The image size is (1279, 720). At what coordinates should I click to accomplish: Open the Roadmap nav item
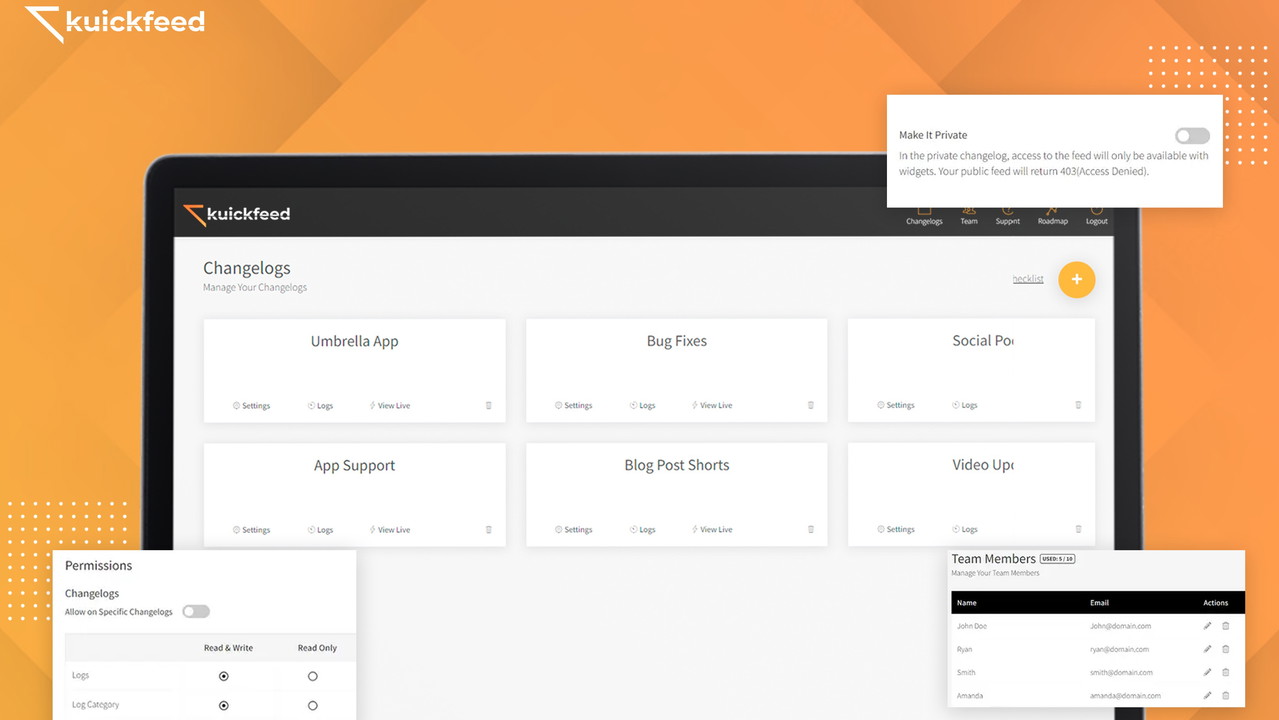coord(1053,216)
